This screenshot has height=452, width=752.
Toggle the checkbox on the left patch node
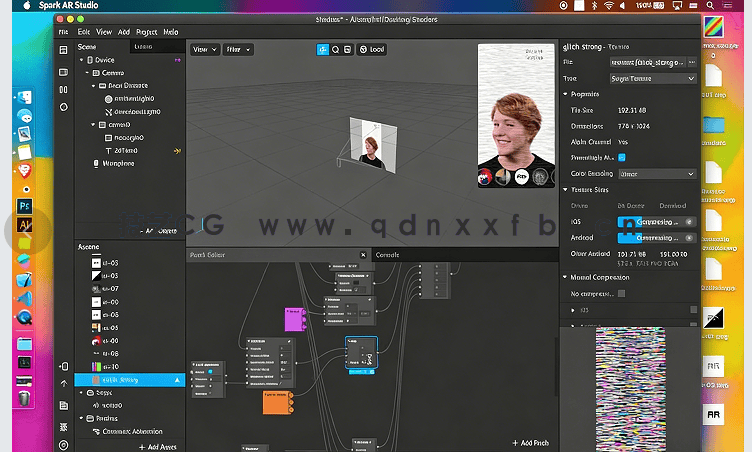click(209, 371)
